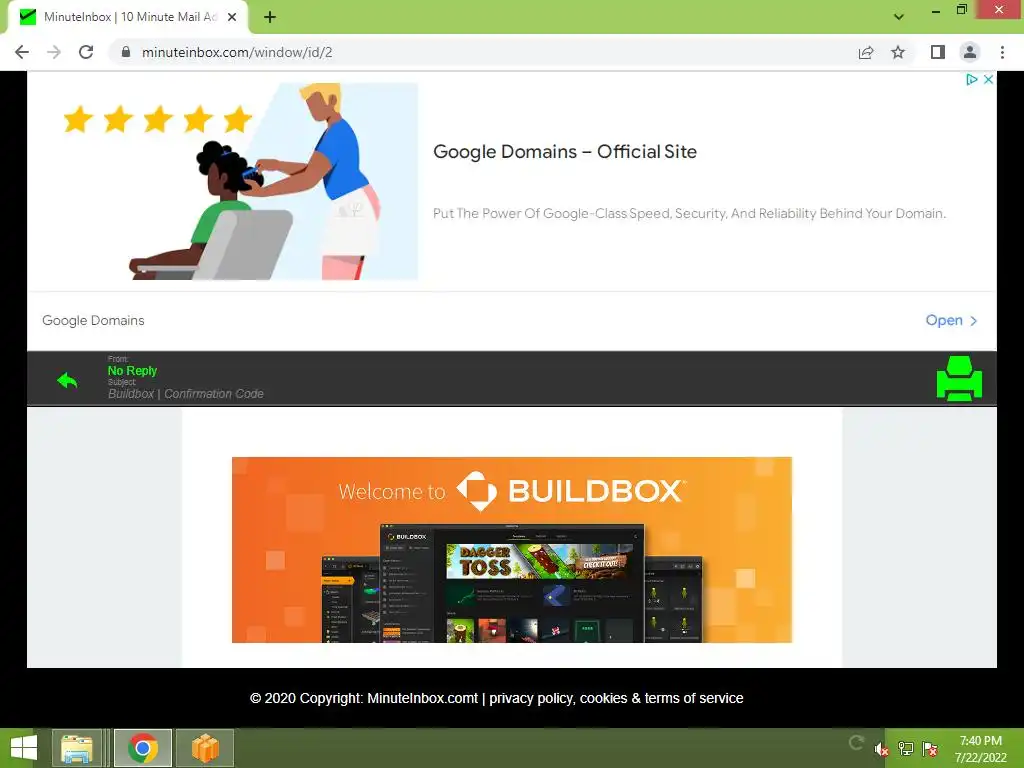Click the Google Domains advertiser label
This screenshot has width=1024, height=768.
[93, 321]
